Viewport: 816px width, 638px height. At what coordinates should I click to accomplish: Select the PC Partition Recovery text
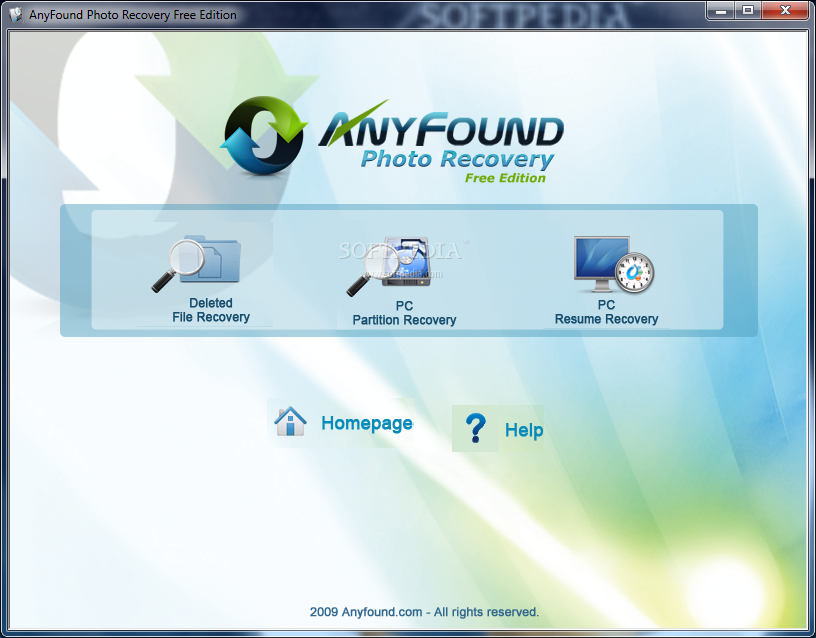(404, 313)
